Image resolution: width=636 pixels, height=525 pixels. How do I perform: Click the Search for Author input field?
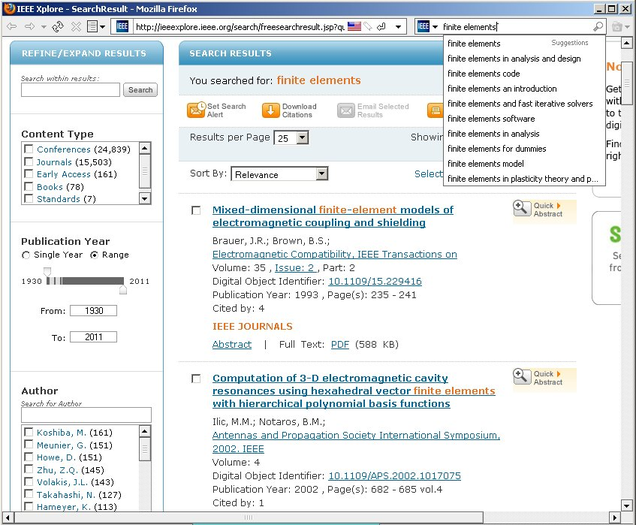86,415
